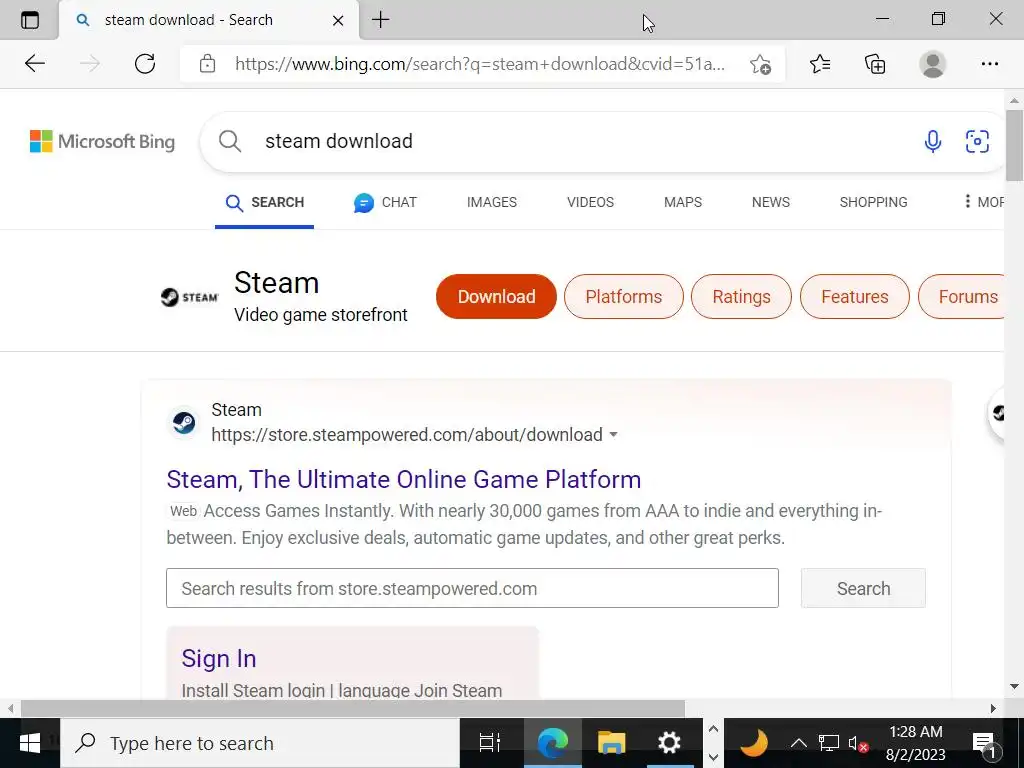Go back to the previous page

click(x=35, y=63)
